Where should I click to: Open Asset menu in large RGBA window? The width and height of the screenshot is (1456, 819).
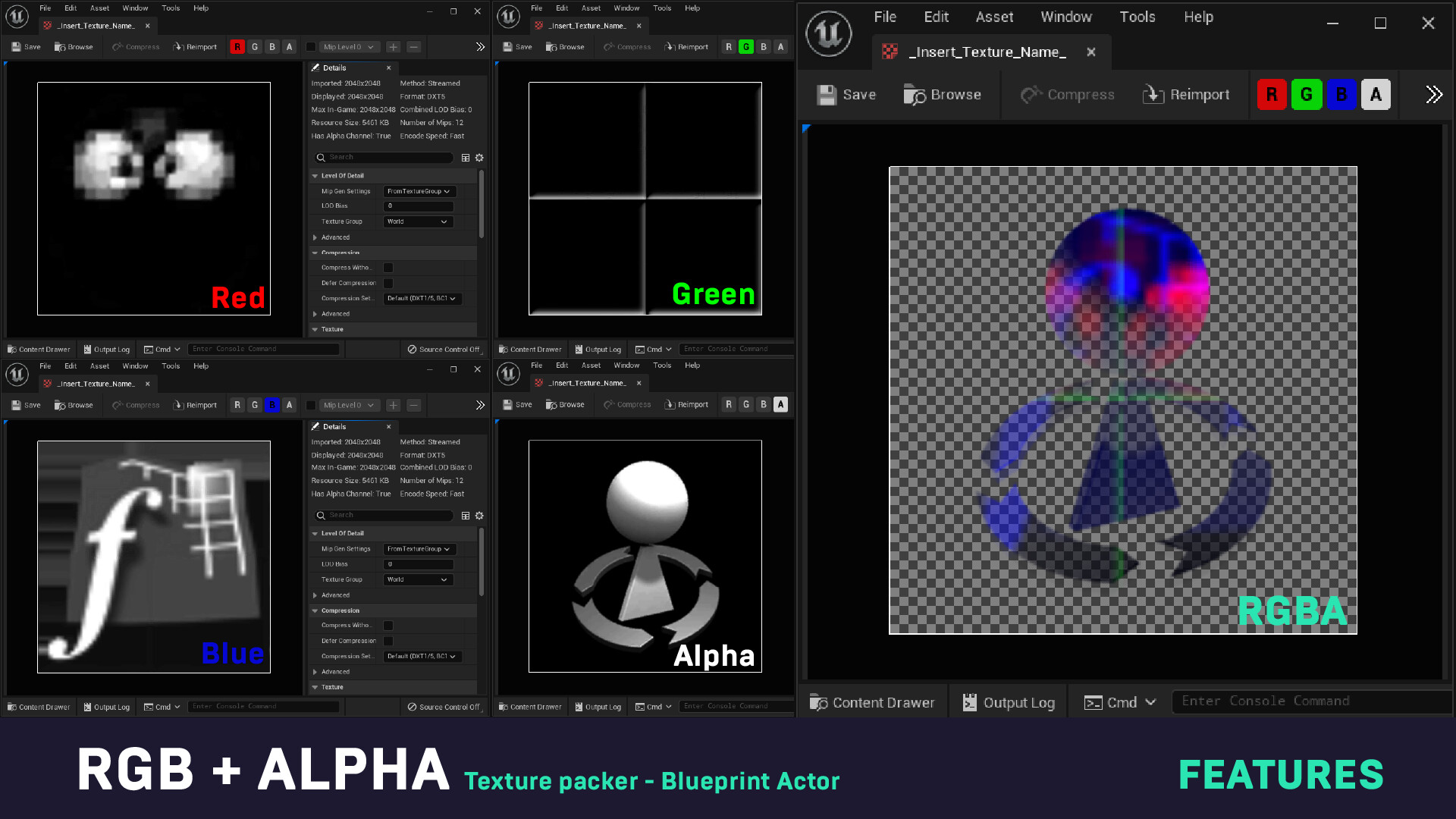993,17
